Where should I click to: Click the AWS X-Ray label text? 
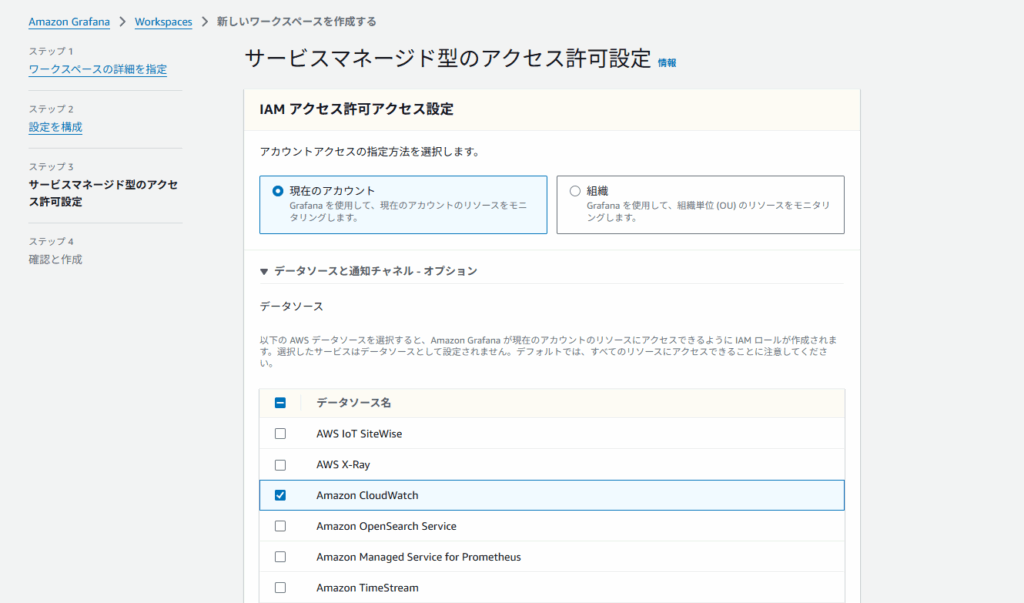click(343, 464)
